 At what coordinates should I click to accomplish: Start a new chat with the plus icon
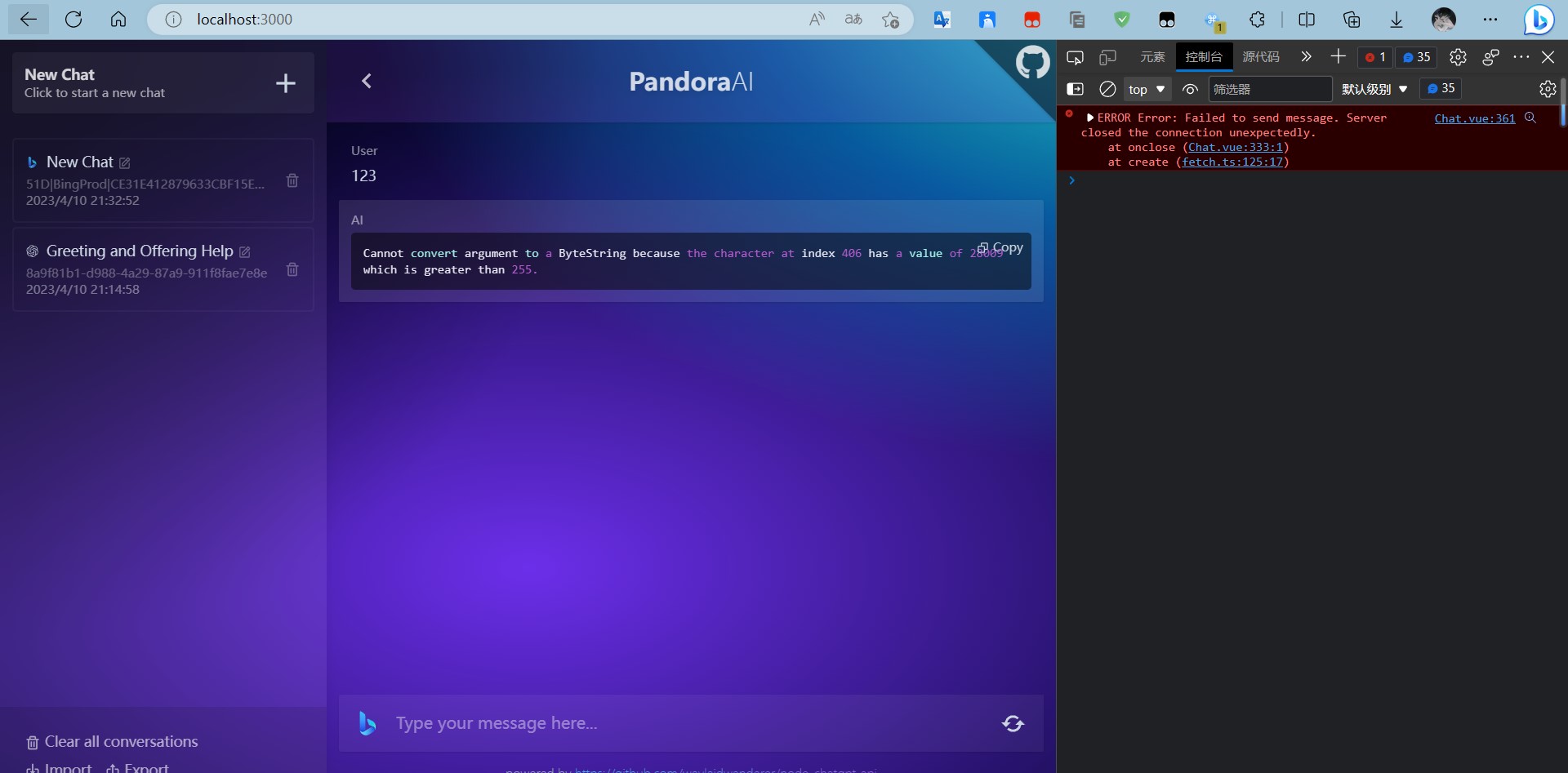tap(286, 83)
